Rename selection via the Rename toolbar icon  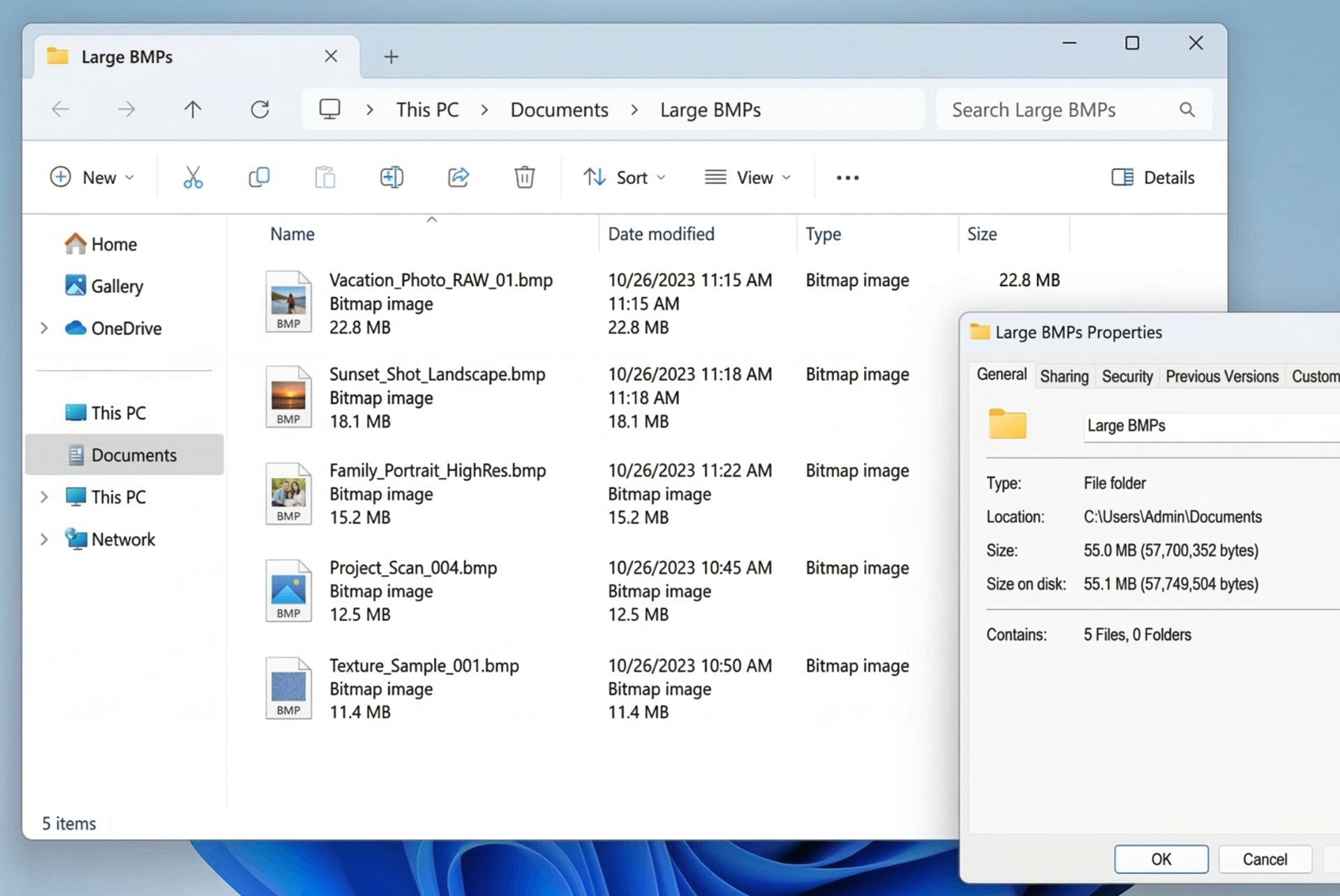(392, 177)
